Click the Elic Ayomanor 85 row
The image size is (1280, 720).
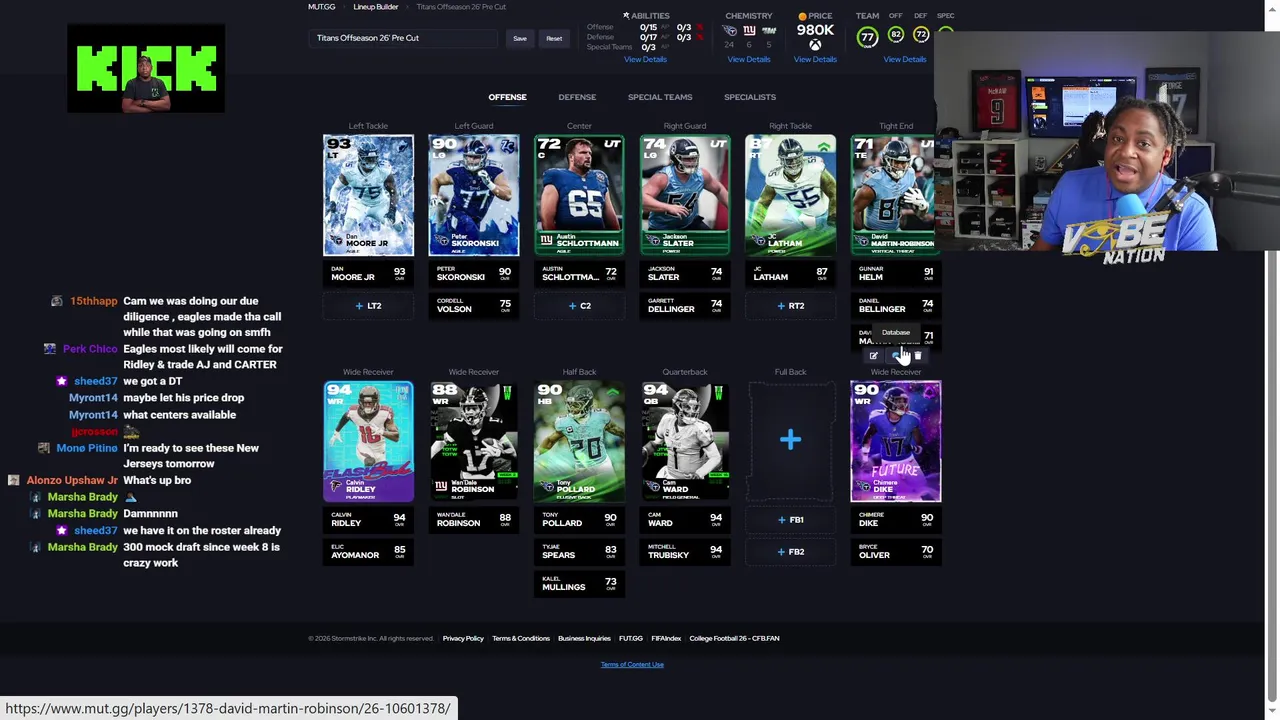point(368,551)
